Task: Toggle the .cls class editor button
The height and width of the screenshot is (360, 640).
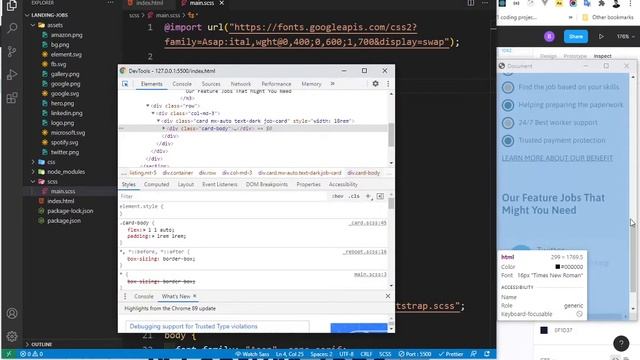Action: coord(354,196)
